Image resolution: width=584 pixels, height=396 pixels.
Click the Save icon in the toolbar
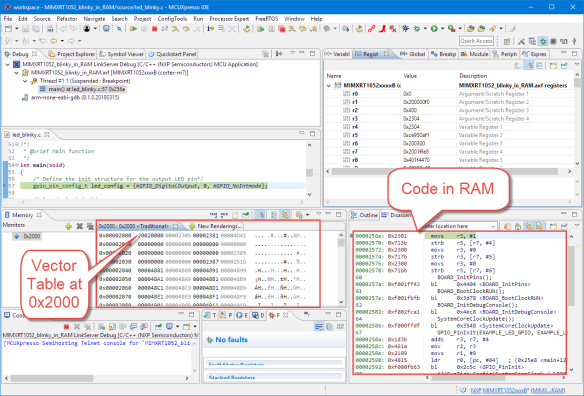[x=25, y=29]
